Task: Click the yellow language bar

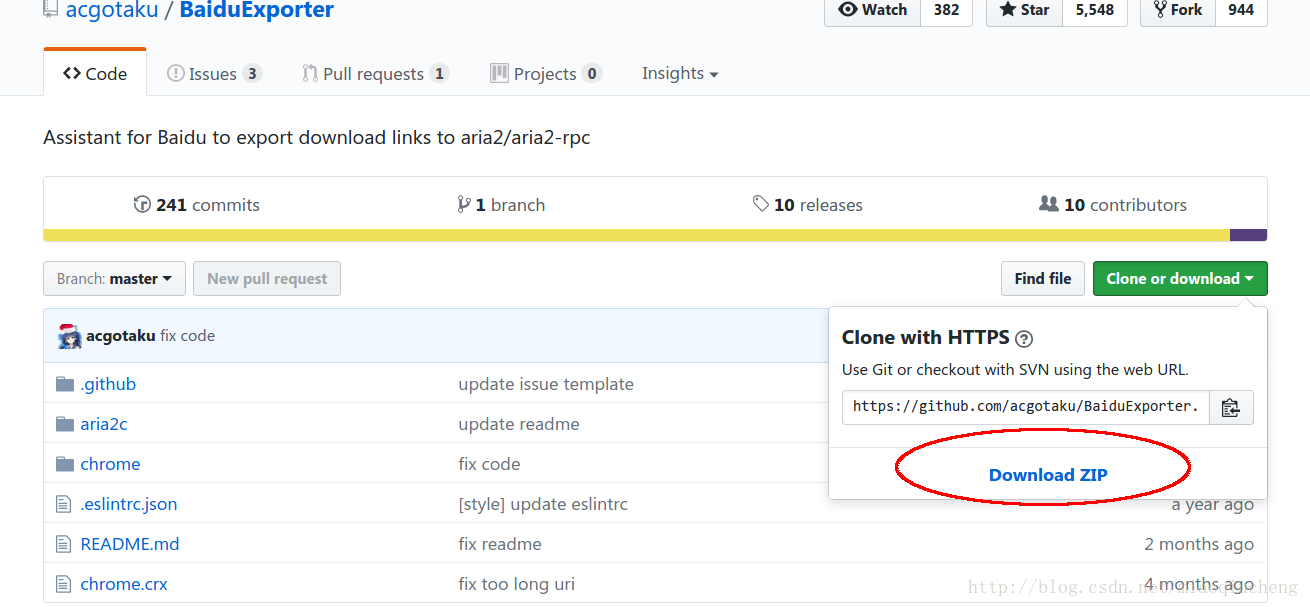Action: [x=636, y=236]
